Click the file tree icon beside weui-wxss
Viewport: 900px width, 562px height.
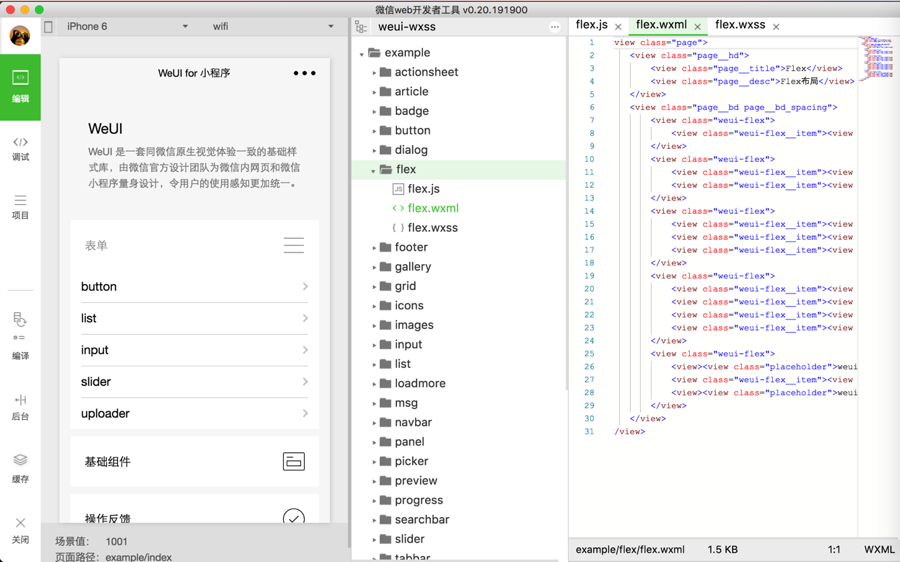pyautogui.click(x=360, y=27)
